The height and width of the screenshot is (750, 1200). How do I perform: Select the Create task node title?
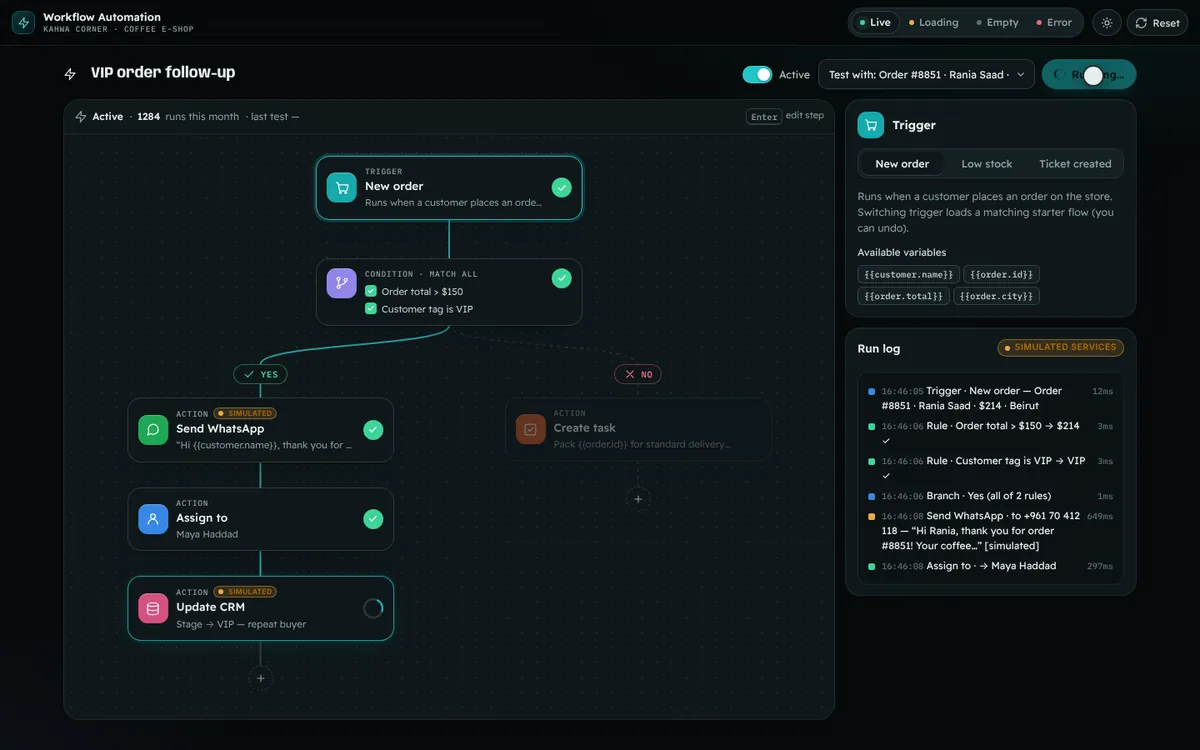[585, 428]
